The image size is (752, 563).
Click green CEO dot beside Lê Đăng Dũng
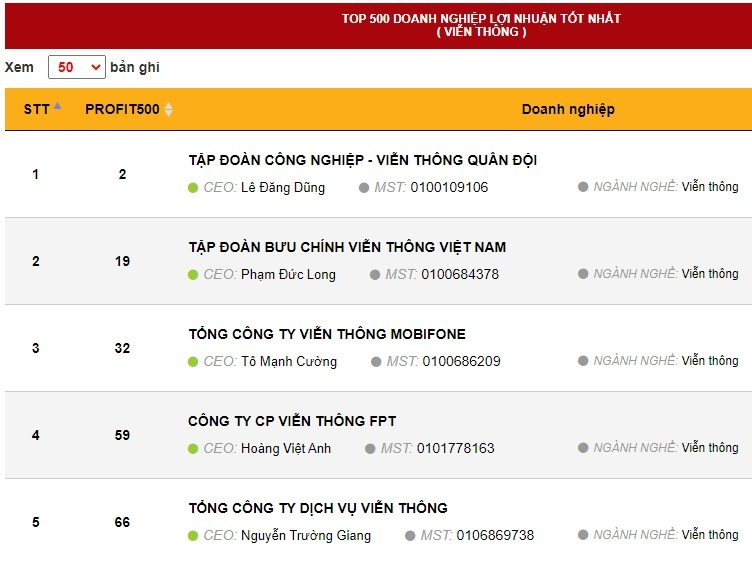click(193, 187)
